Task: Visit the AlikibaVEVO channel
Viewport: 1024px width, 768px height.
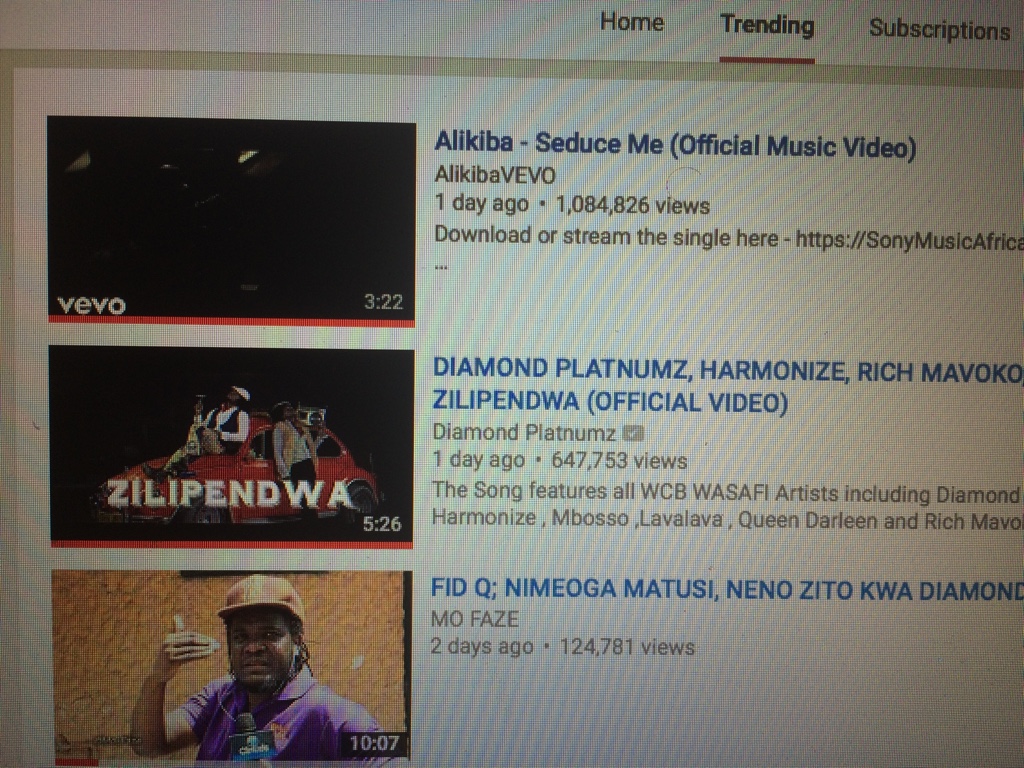Action: tap(495, 174)
